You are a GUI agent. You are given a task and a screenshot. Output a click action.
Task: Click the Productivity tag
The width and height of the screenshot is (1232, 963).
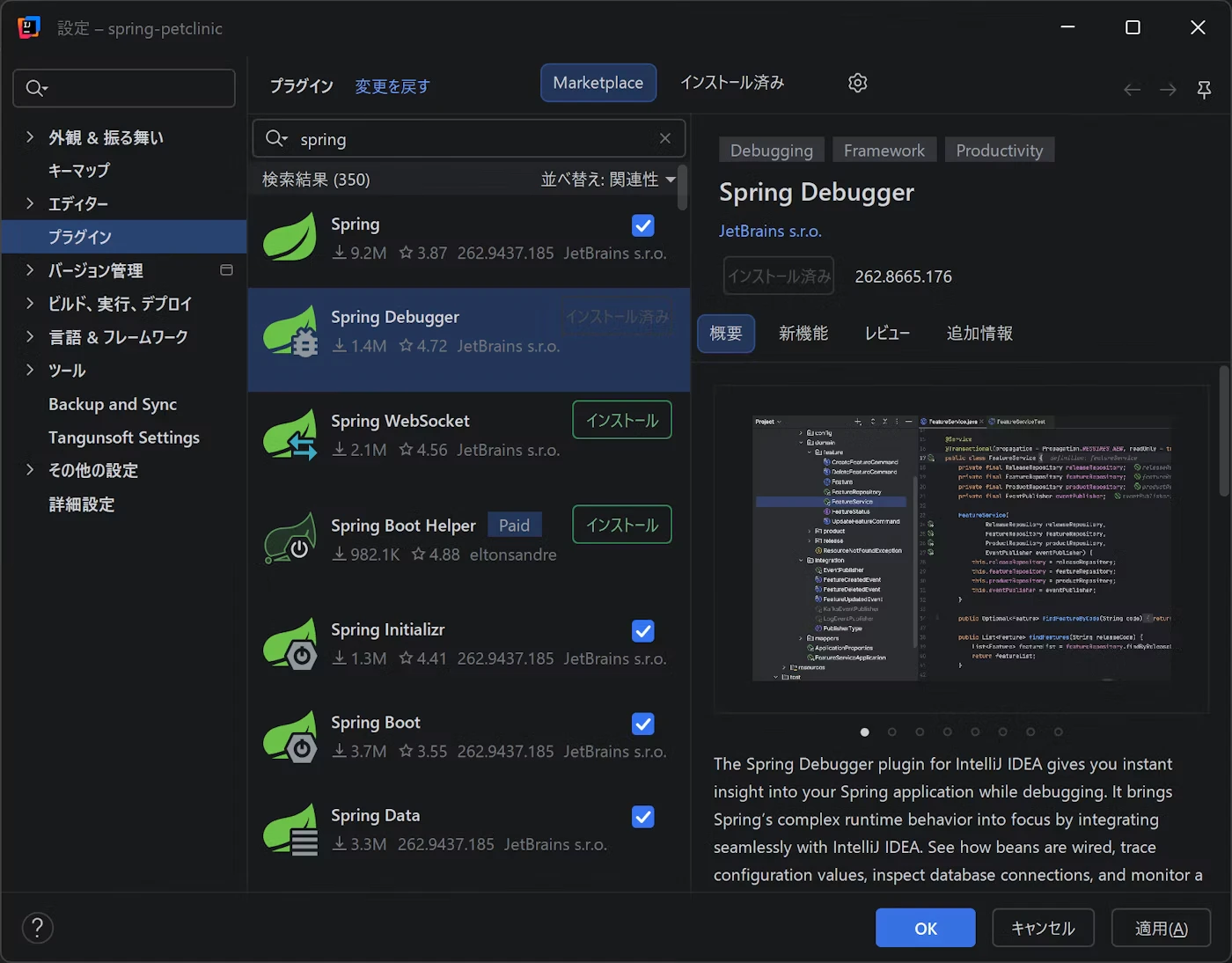pyautogui.click(x=1000, y=151)
